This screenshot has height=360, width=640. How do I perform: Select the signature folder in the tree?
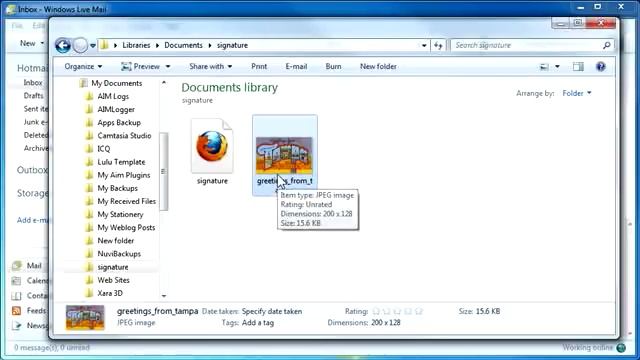[113, 267]
